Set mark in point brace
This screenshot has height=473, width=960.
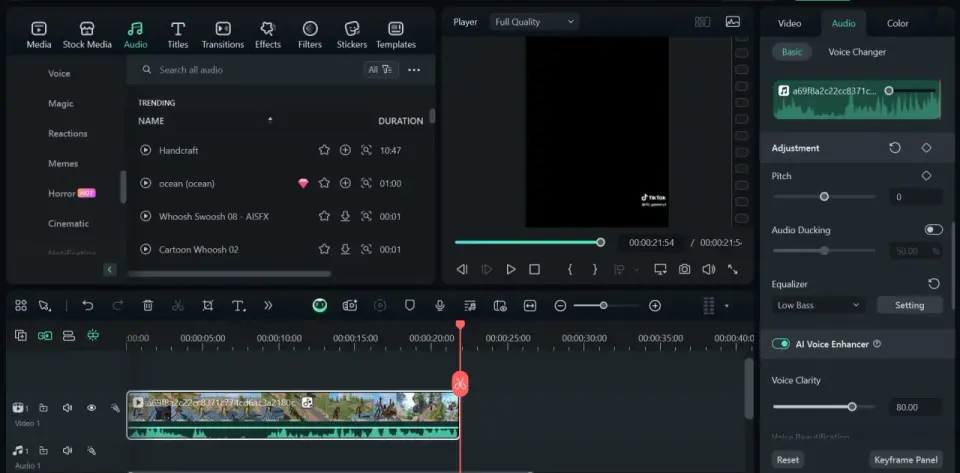coord(570,269)
